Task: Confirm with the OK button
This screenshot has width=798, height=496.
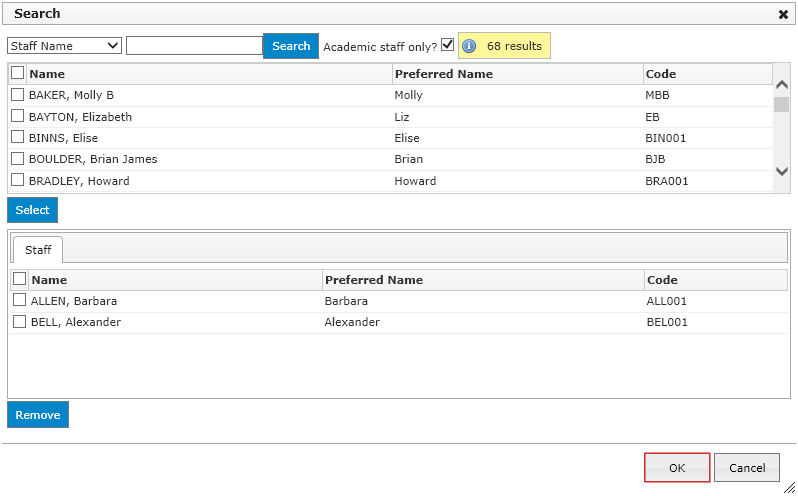Action: coord(677,468)
